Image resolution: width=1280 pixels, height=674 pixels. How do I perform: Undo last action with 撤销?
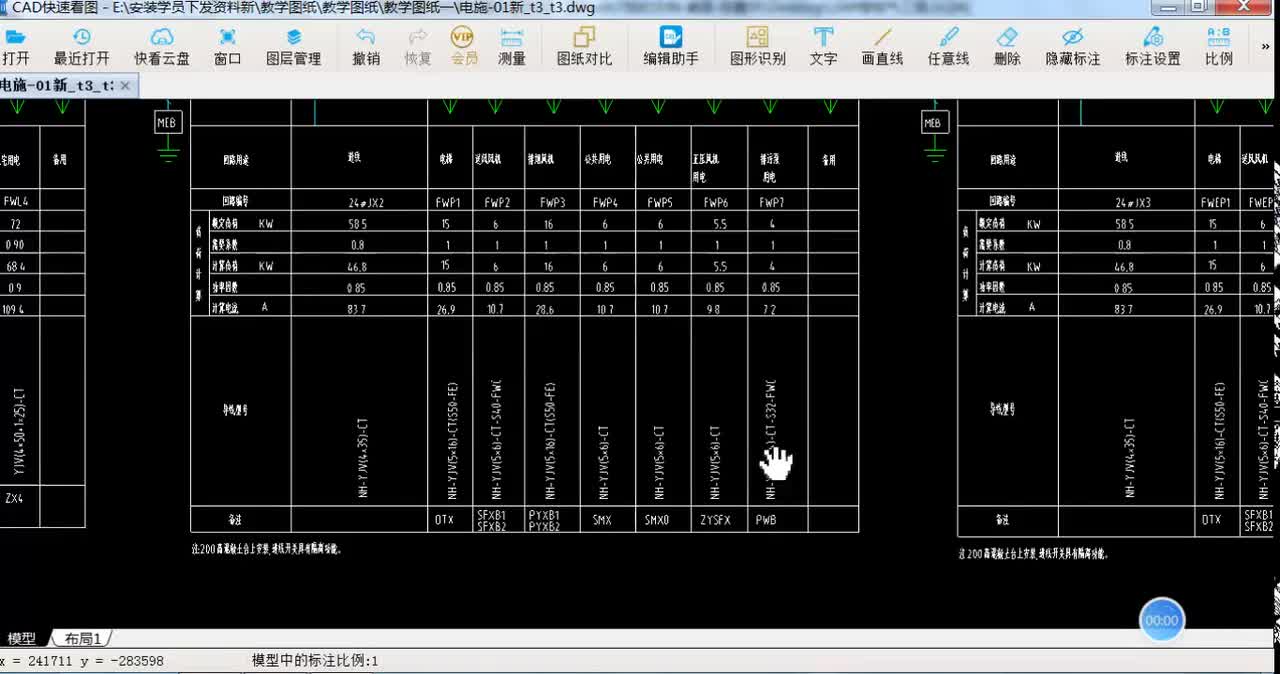(x=366, y=47)
